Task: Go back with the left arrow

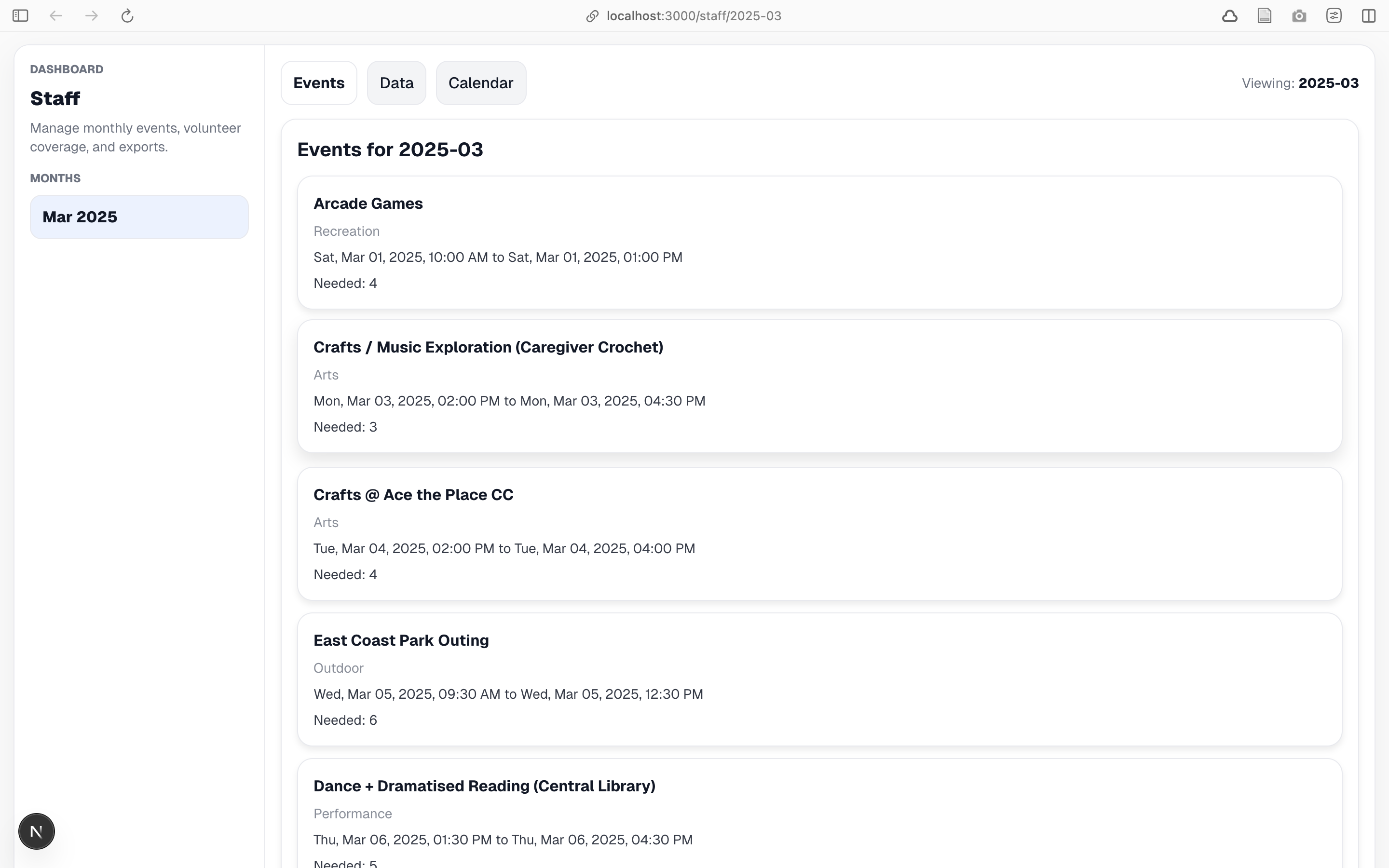Action: [55, 15]
